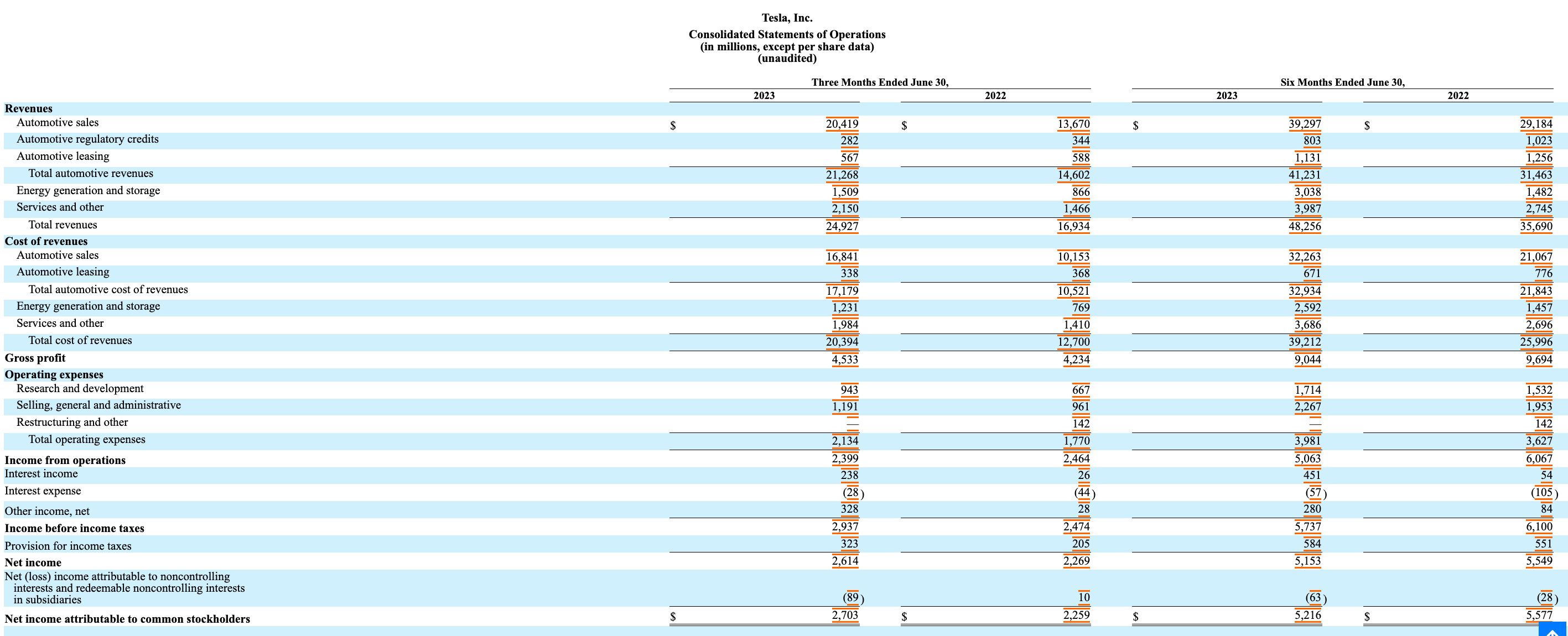
Task: Select gross profit value 9,694
Action: point(1539,359)
